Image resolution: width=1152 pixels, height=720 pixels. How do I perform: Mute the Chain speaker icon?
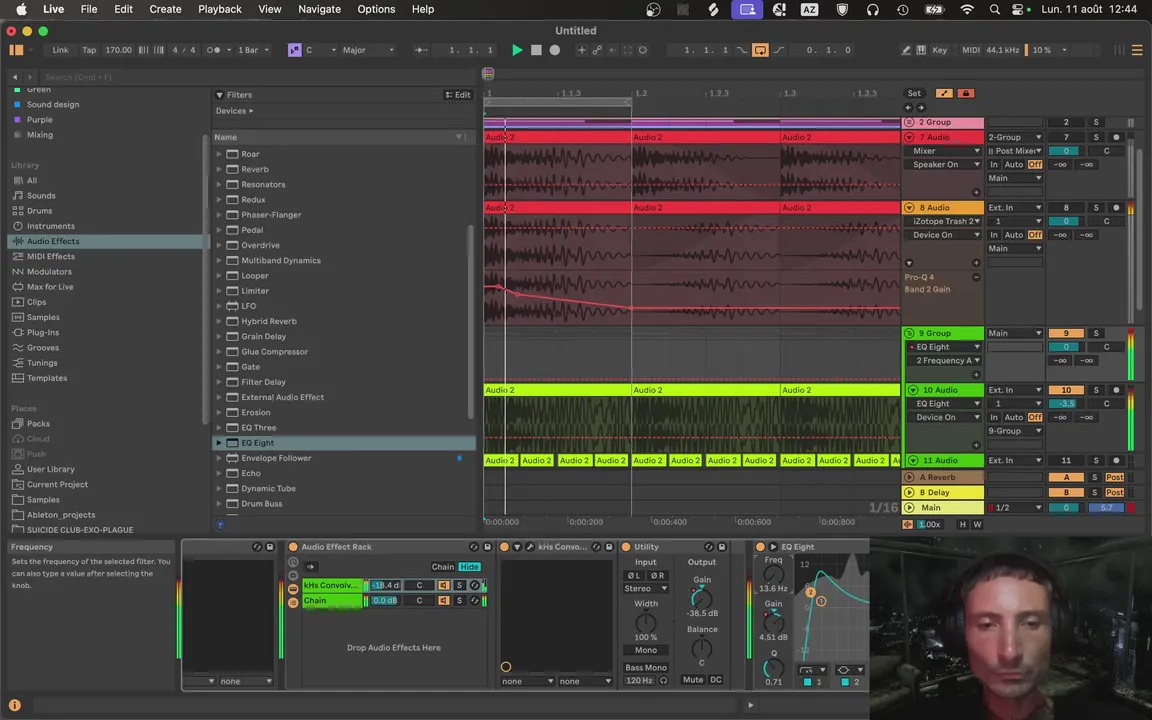[443, 600]
